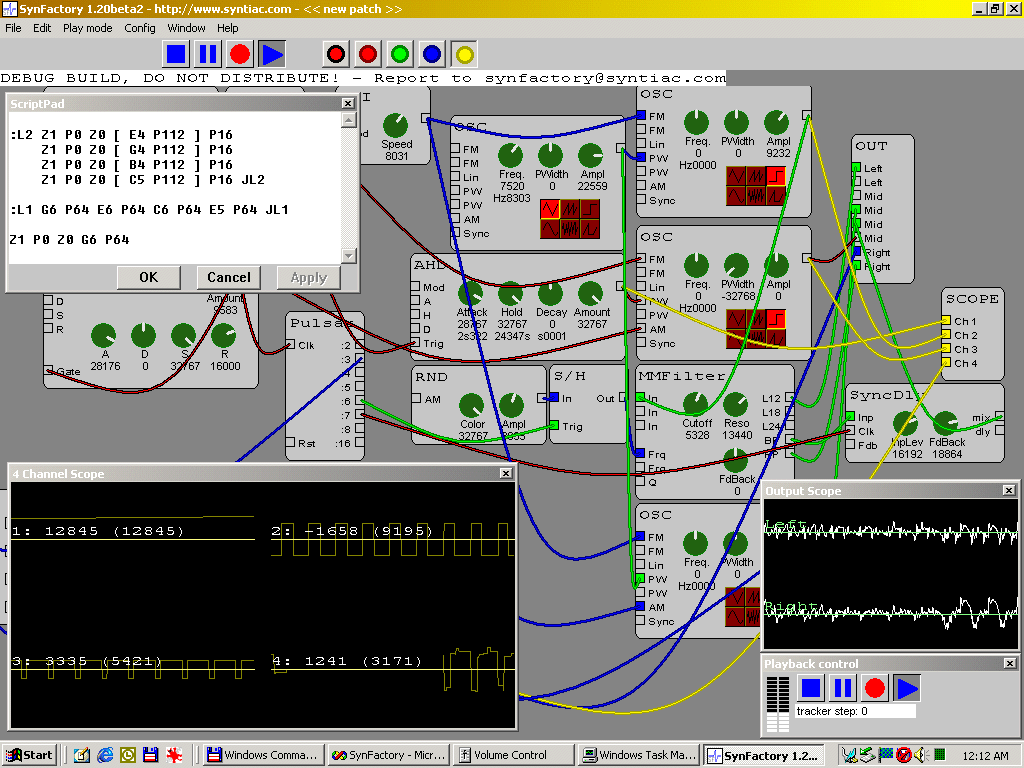1024x768 pixels.
Task: Select the red cable color in the toolbar
Action: [368, 54]
